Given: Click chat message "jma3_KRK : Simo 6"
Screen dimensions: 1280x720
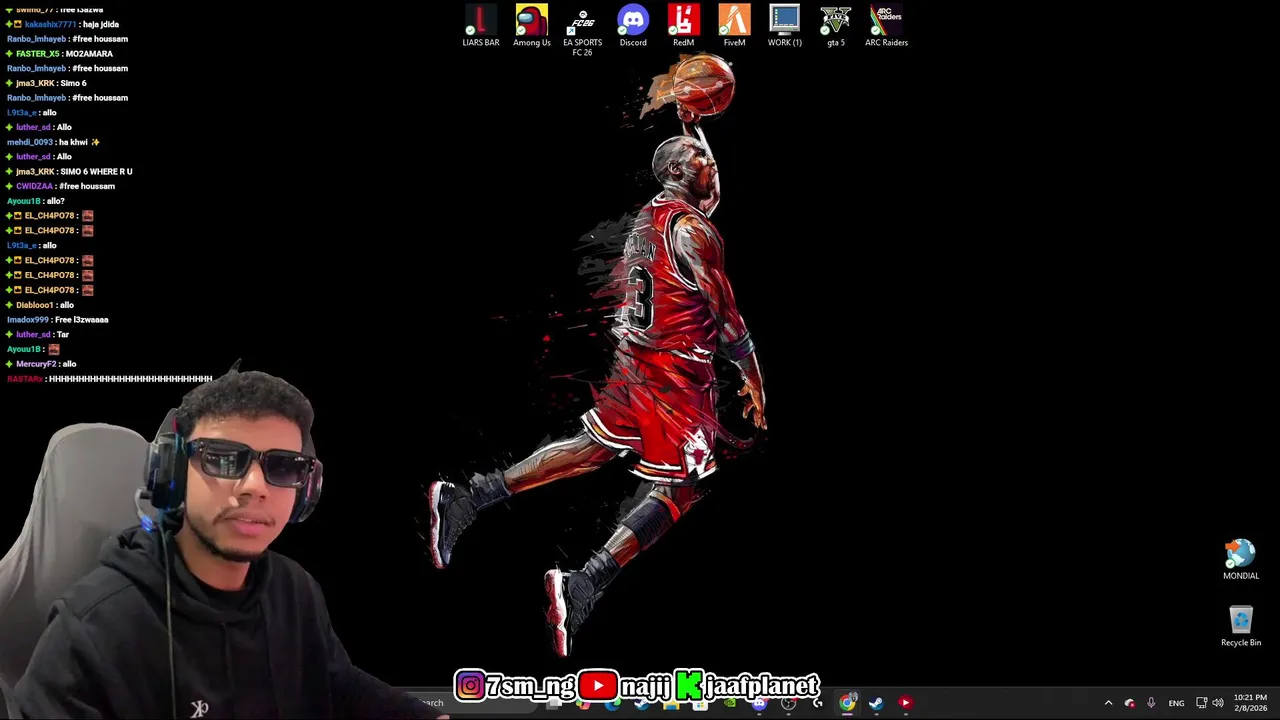Looking at the screenshot, I should tap(46, 83).
